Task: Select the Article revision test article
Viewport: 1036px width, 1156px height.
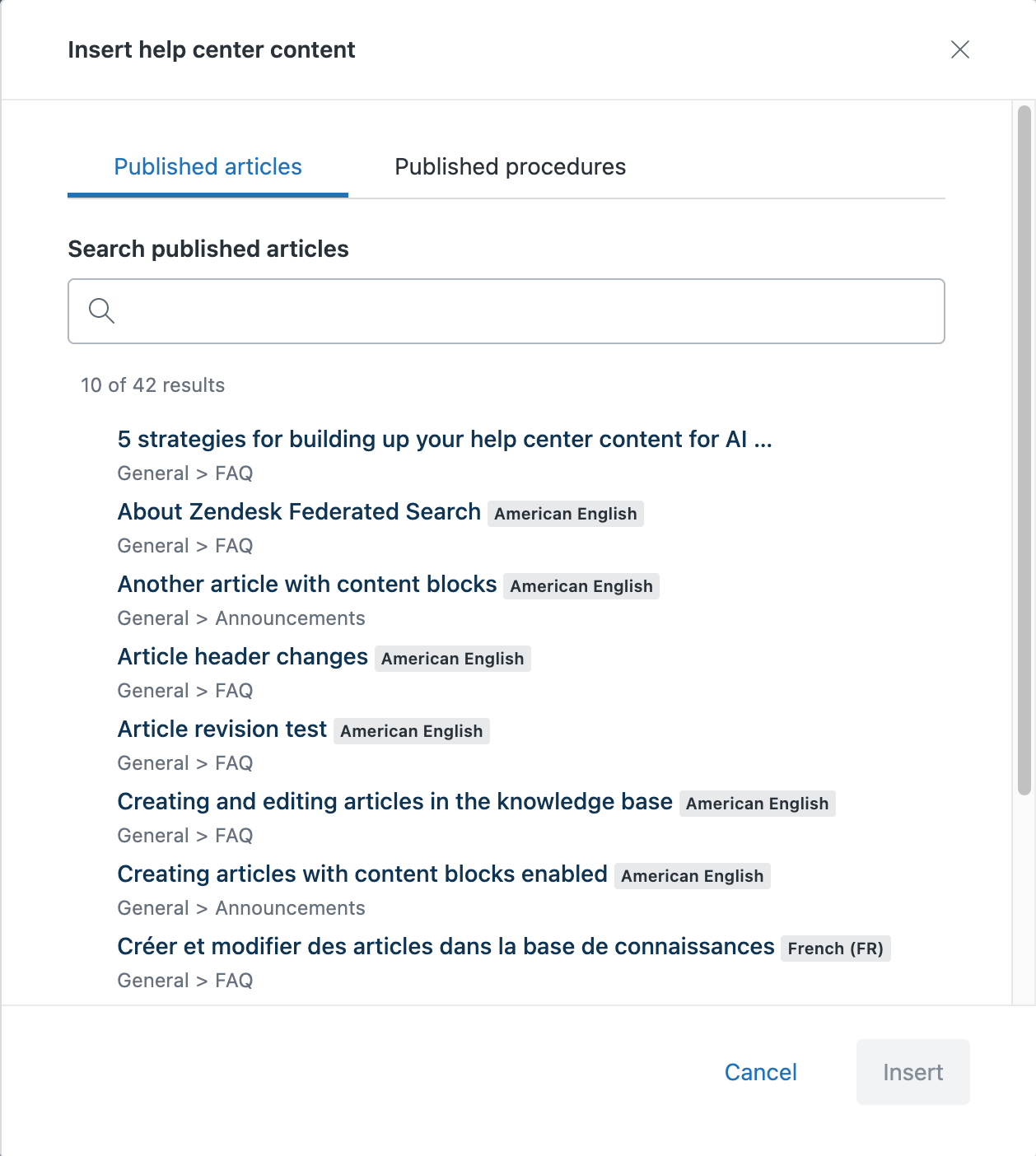Action: pos(222,729)
